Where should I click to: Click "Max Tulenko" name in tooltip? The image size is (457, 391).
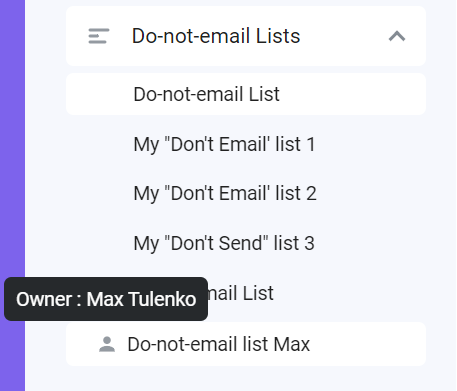[x=141, y=299]
